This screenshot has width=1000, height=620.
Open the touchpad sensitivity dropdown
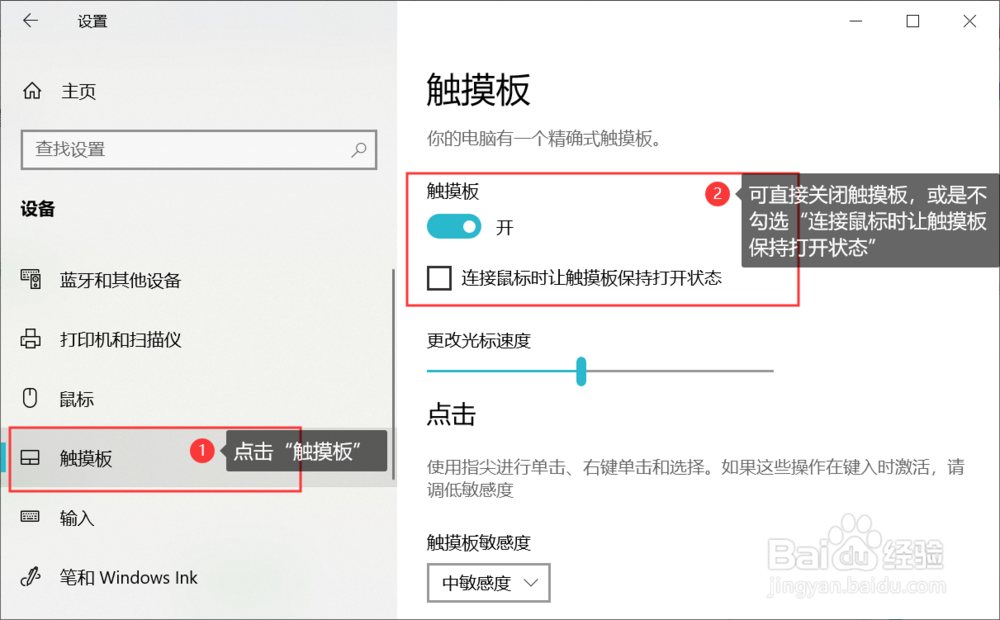(x=488, y=583)
